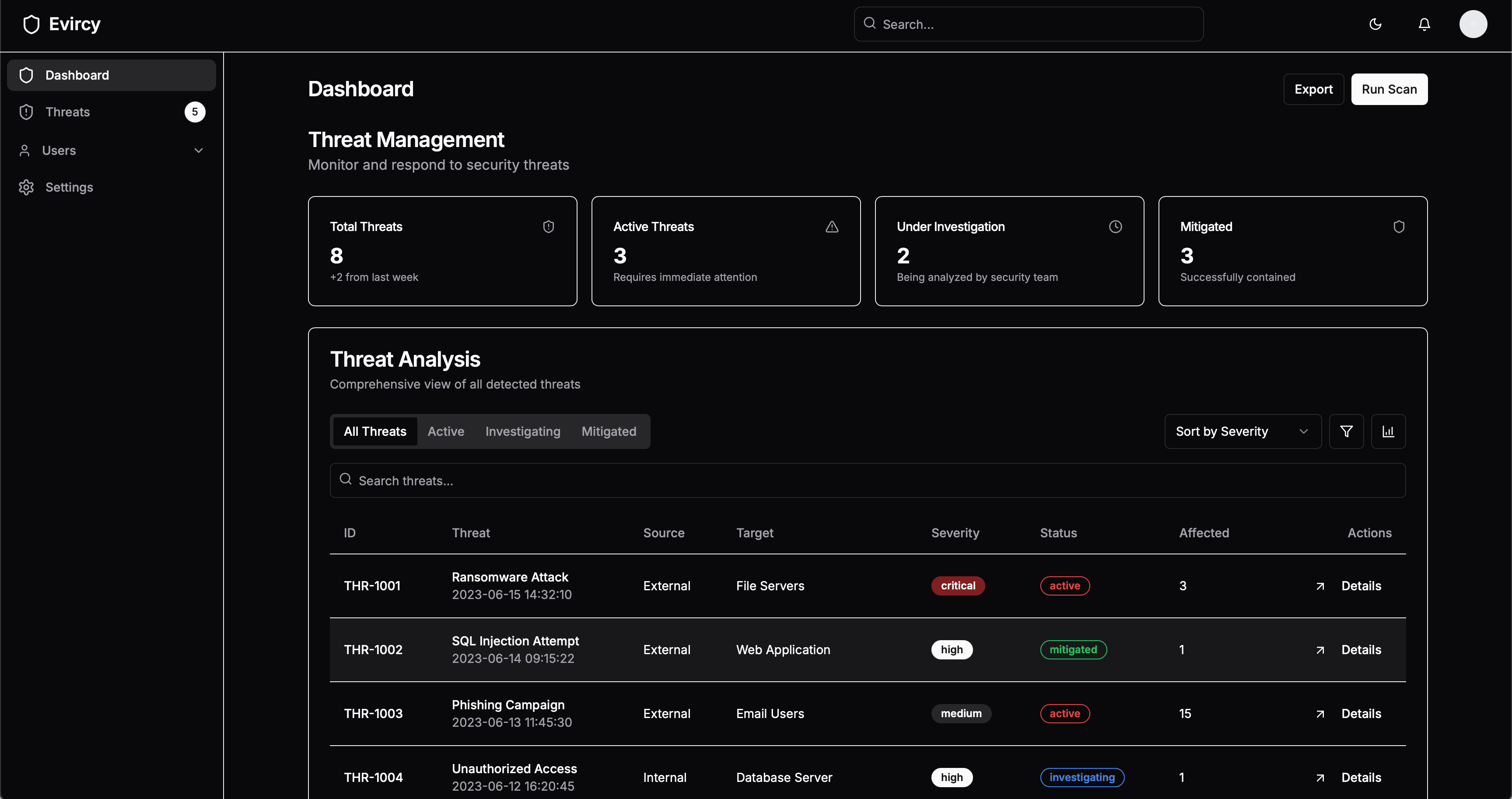Click the Threats shield icon in sidebar

[26, 112]
